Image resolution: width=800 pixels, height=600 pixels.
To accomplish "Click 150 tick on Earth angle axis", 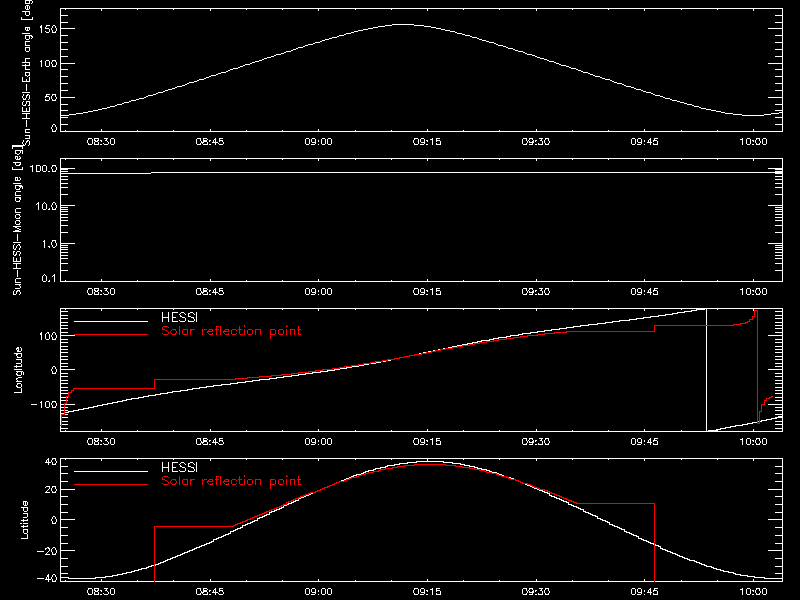I will click(48, 29).
